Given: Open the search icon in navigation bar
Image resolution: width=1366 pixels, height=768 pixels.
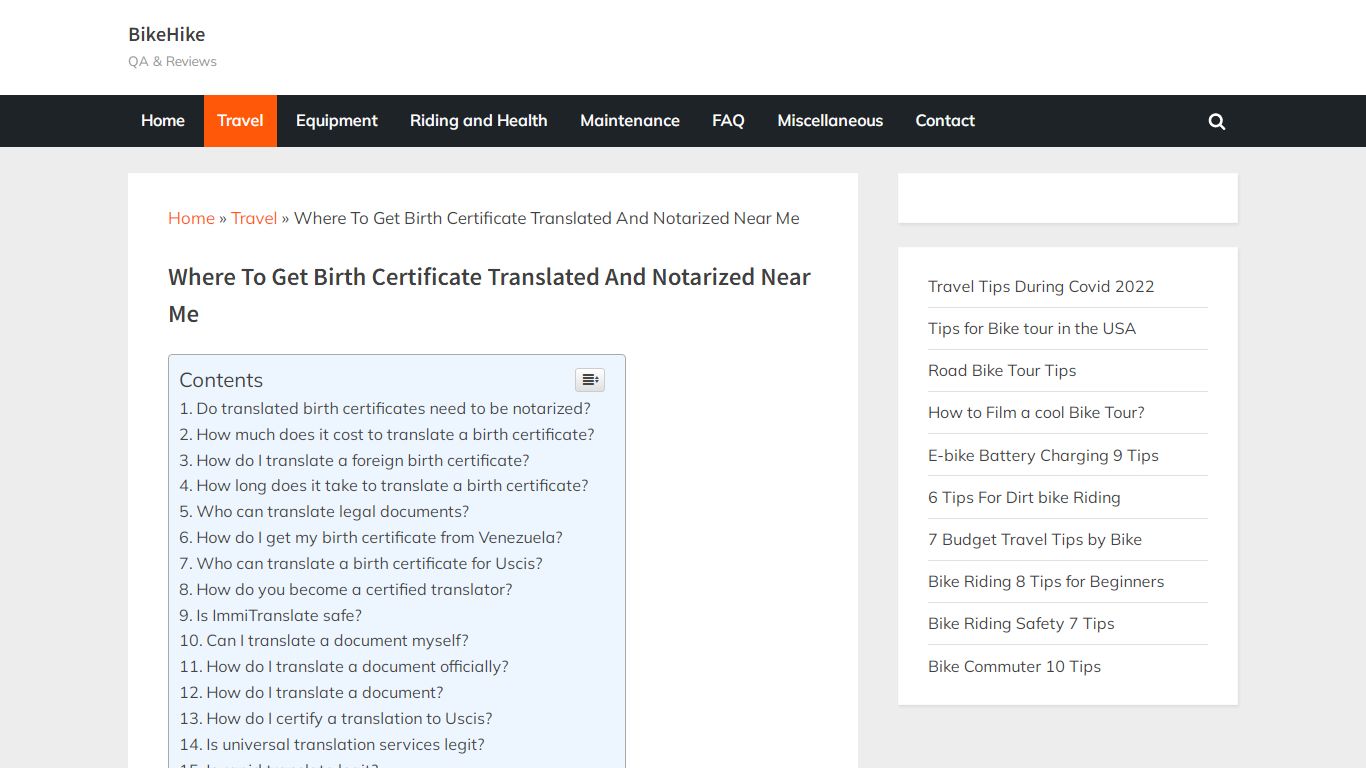Looking at the screenshot, I should 1216,121.
